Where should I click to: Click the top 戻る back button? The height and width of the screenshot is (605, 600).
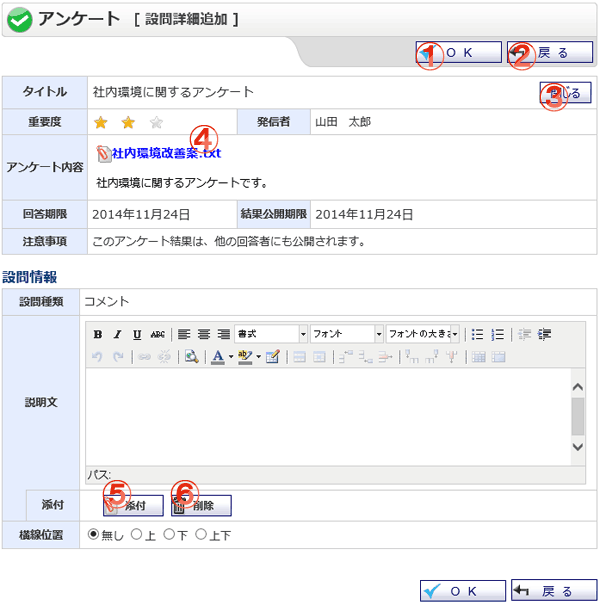(x=550, y=52)
